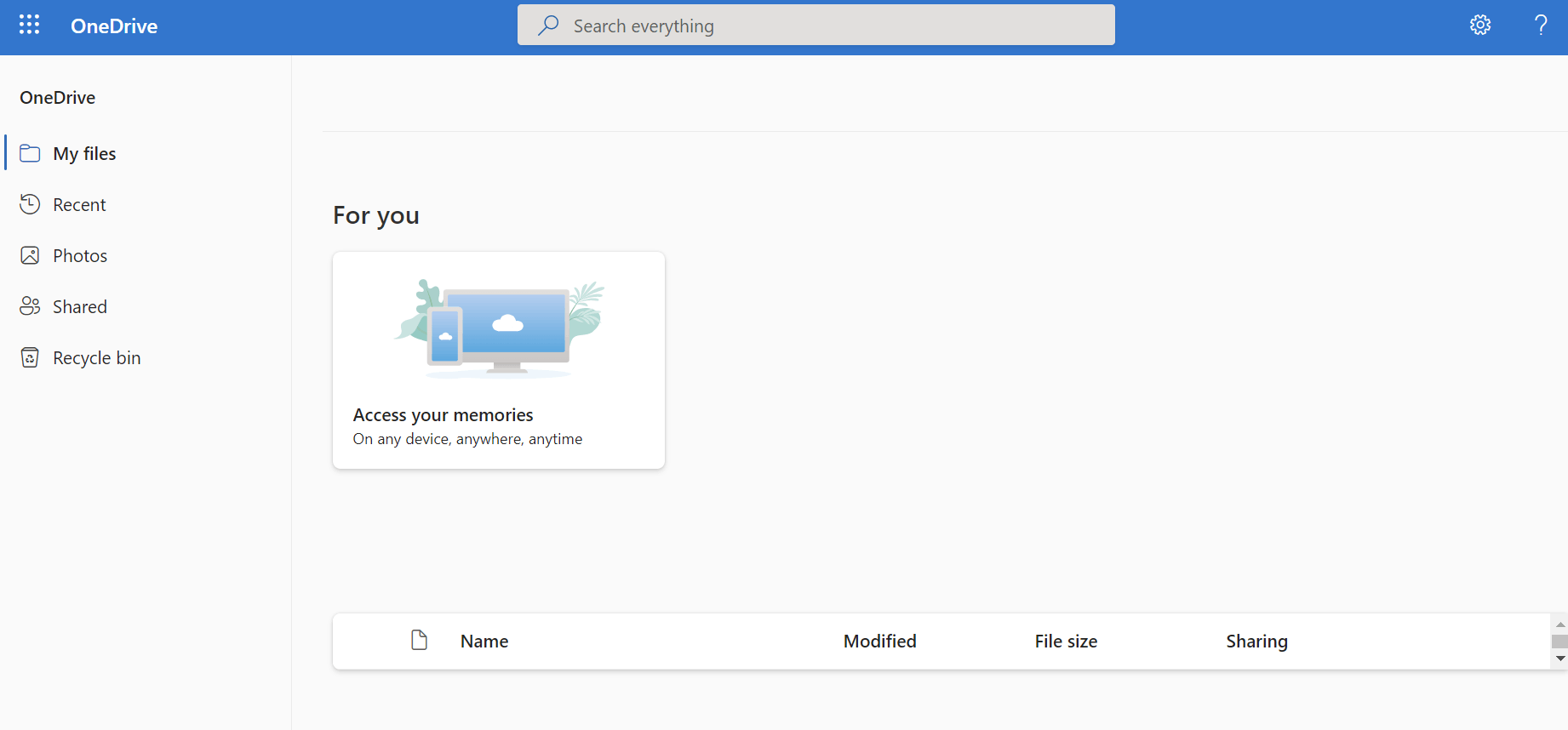Click the scrollbar up arrow

(x=1559, y=624)
